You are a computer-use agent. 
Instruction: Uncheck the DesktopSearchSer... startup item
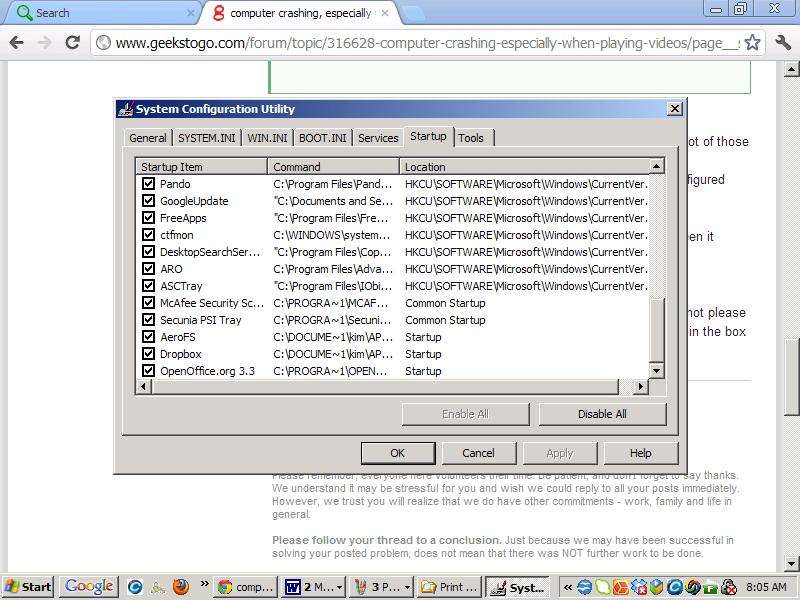(x=148, y=252)
